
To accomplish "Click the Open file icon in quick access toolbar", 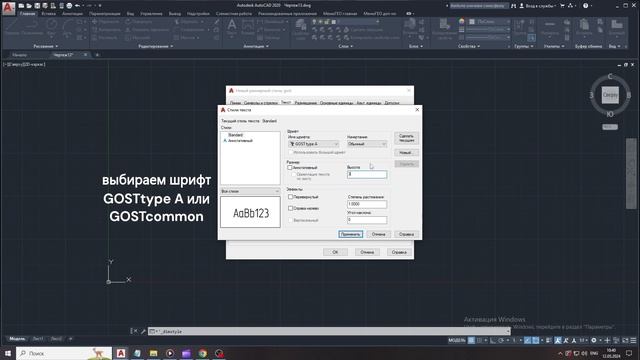I will tap(29, 6).
